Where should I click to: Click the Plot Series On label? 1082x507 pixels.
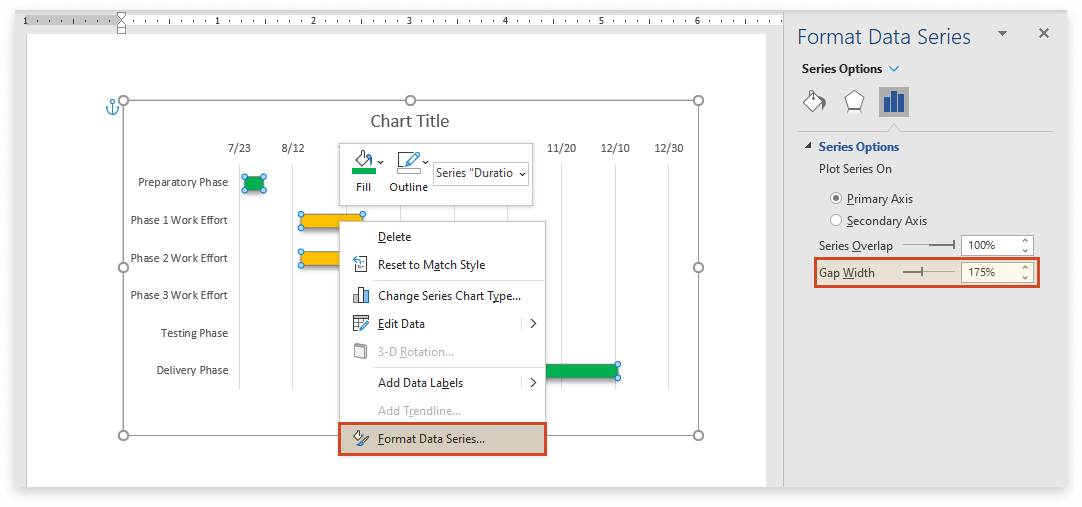tap(855, 169)
